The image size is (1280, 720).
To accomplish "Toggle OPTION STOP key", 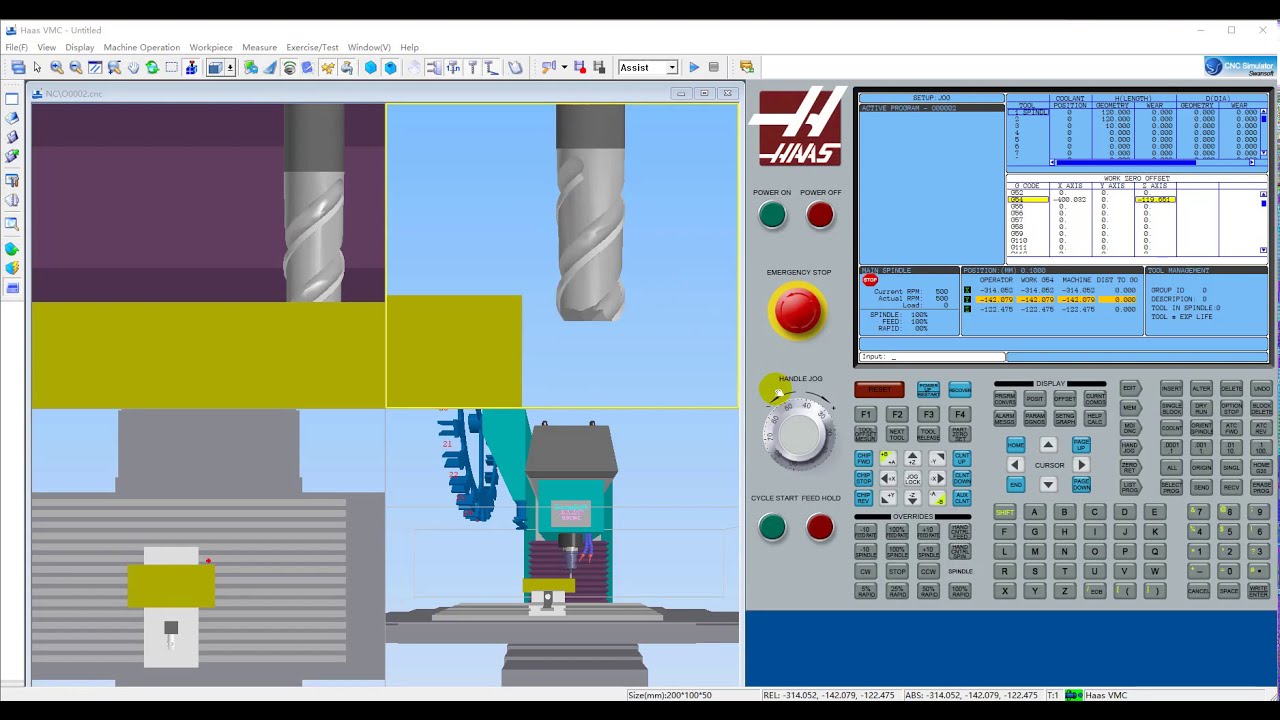I will tap(1231, 408).
